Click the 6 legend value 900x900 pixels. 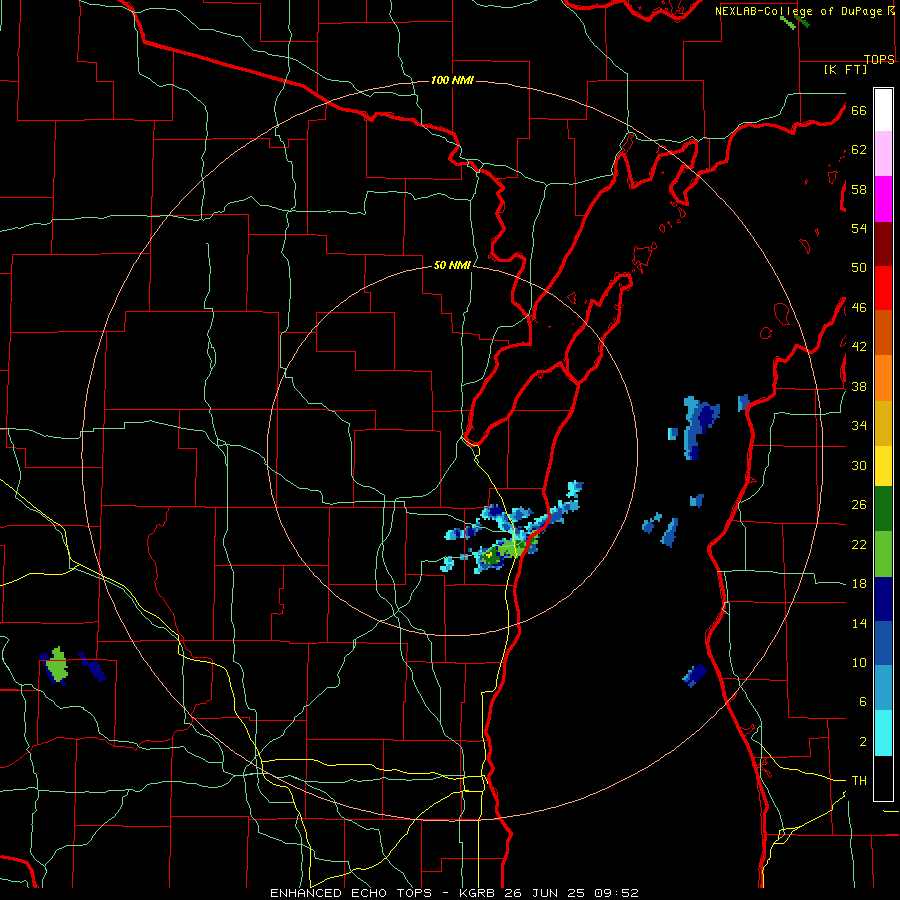pos(862,702)
